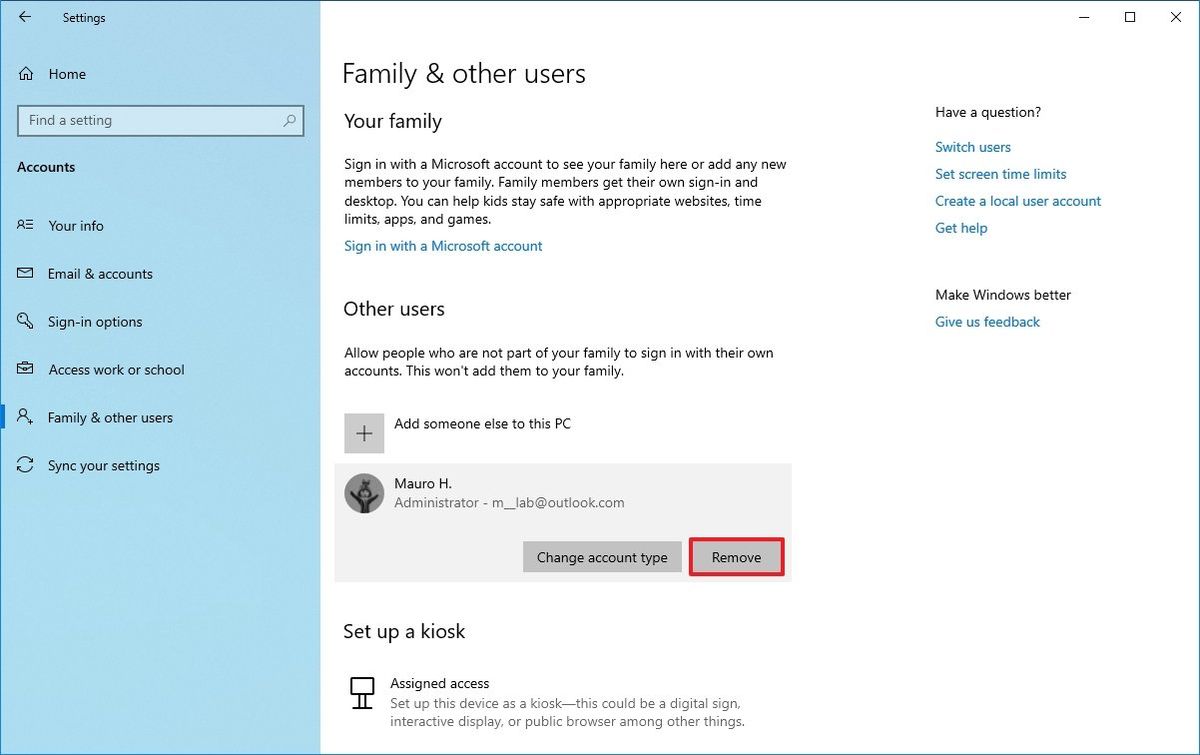Click Create a local user account
Image resolution: width=1200 pixels, height=755 pixels.
click(x=1018, y=200)
